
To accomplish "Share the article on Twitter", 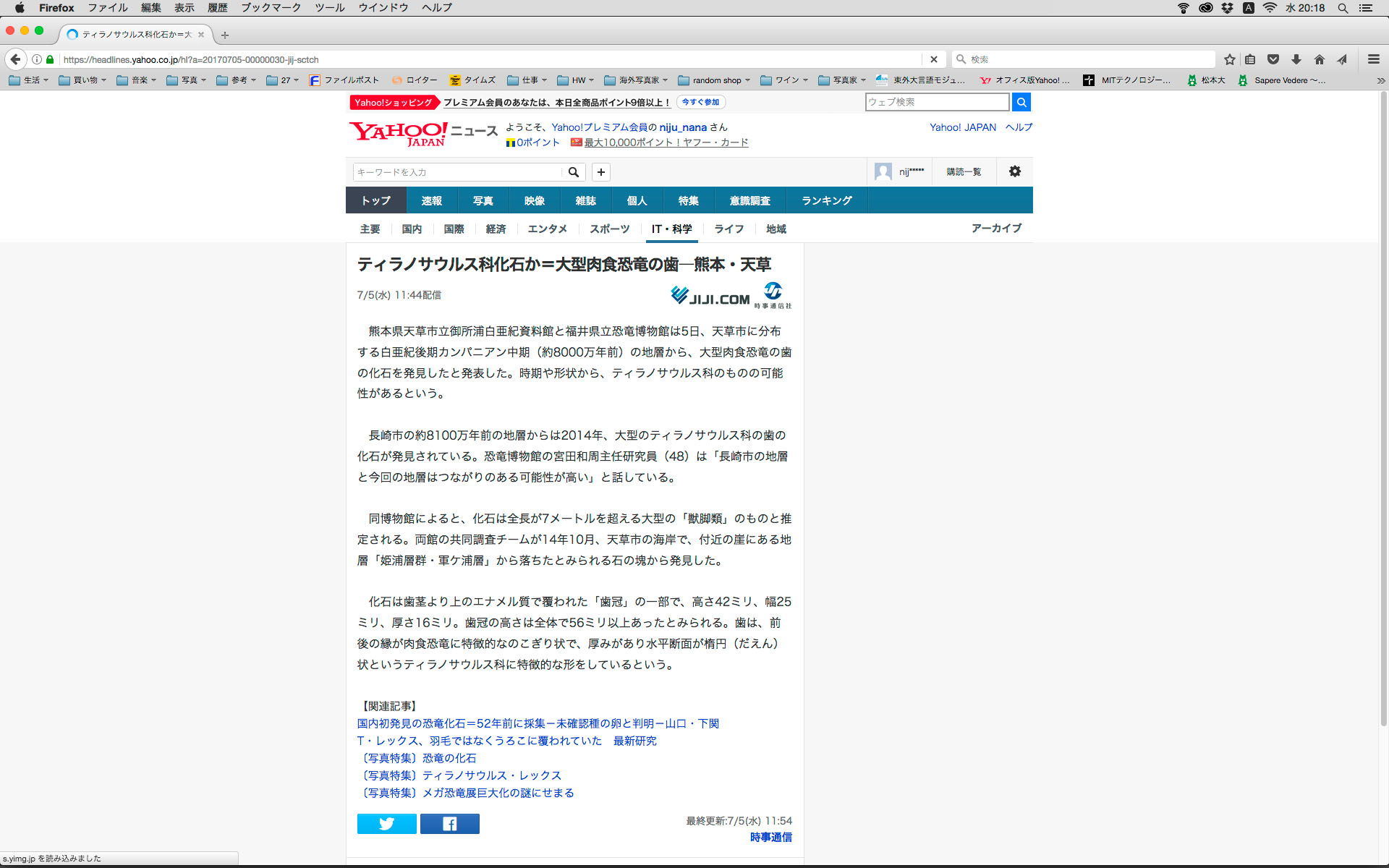I will (x=386, y=824).
